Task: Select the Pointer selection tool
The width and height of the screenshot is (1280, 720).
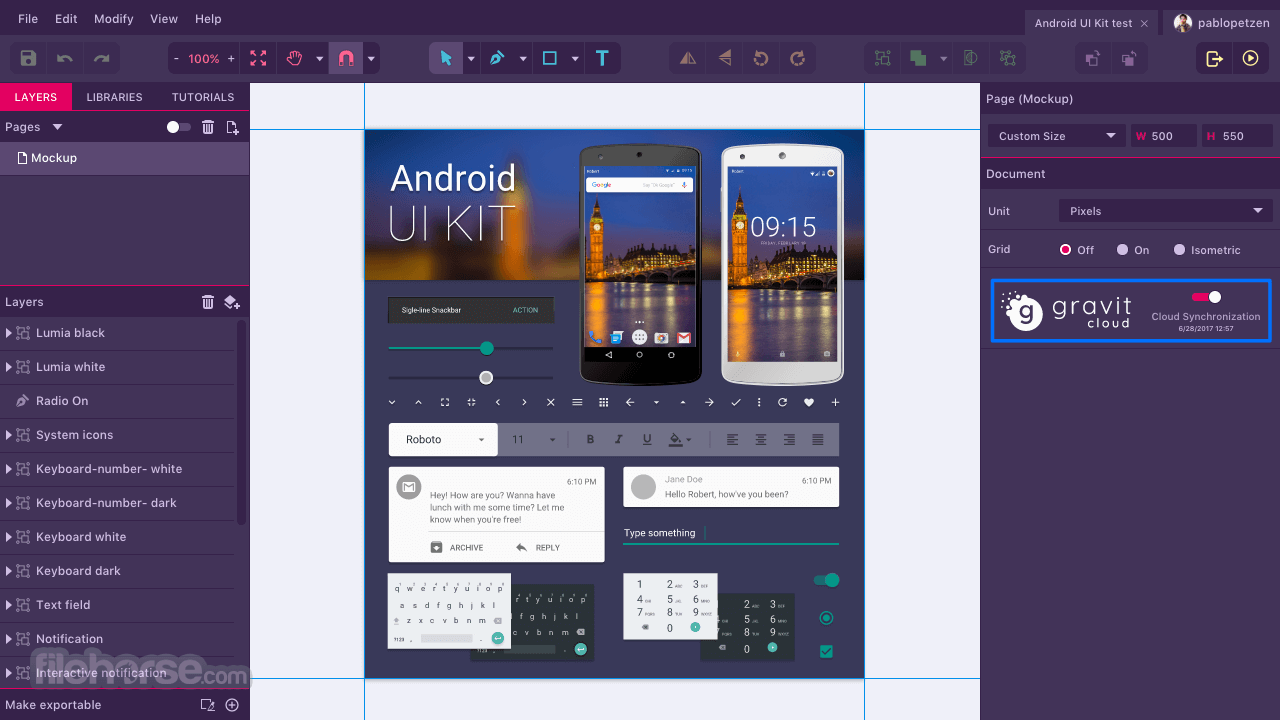Action: (446, 59)
